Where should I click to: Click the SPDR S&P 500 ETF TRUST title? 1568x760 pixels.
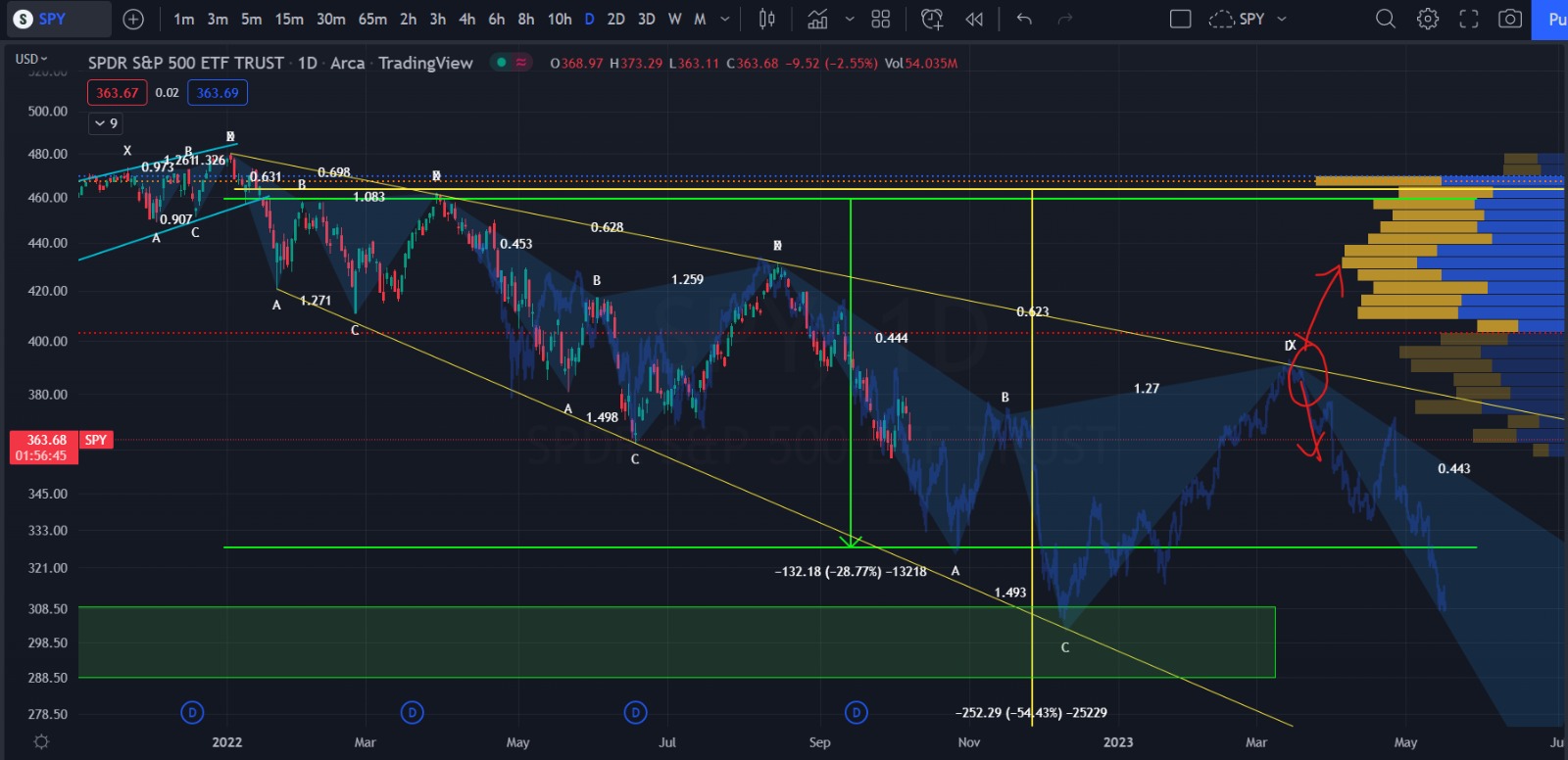pyautogui.click(x=186, y=63)
